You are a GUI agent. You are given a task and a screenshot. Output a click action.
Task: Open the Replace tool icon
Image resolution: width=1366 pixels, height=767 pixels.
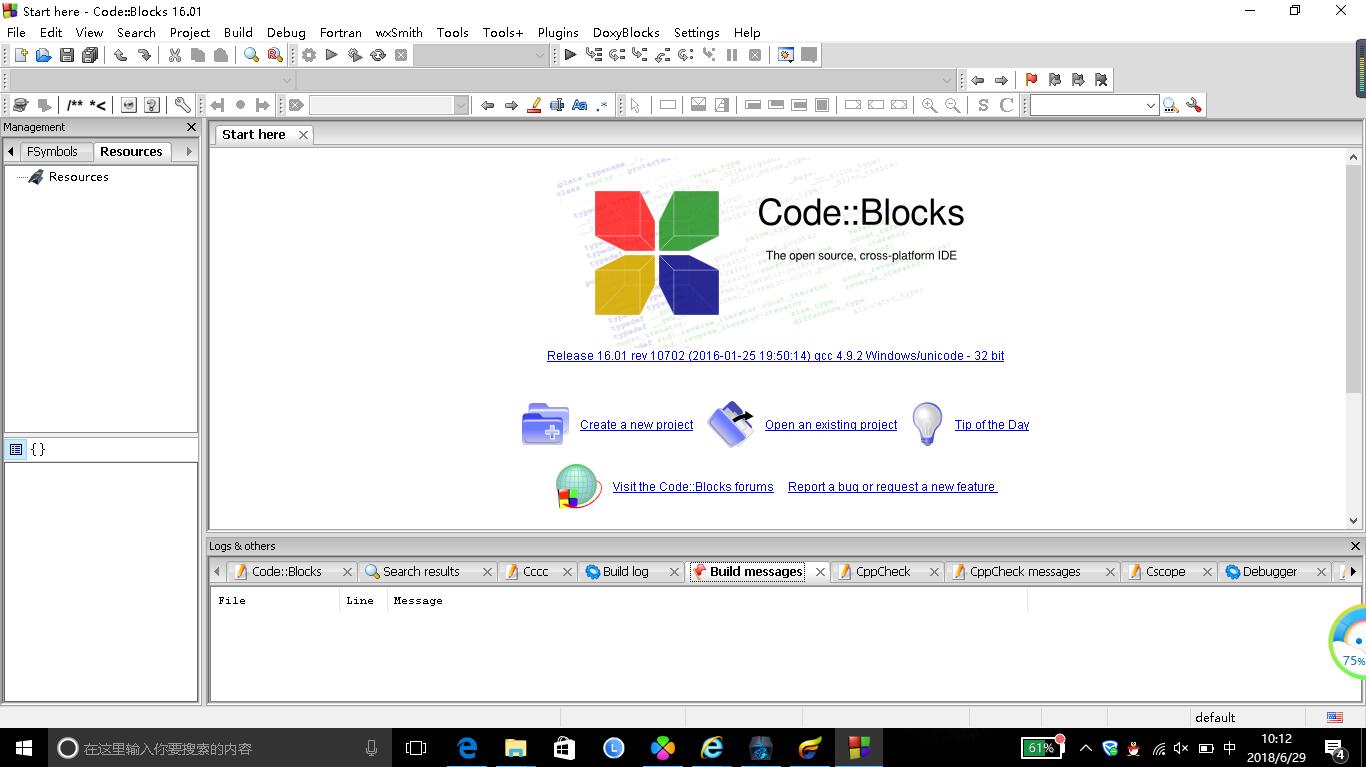[275, 55]
